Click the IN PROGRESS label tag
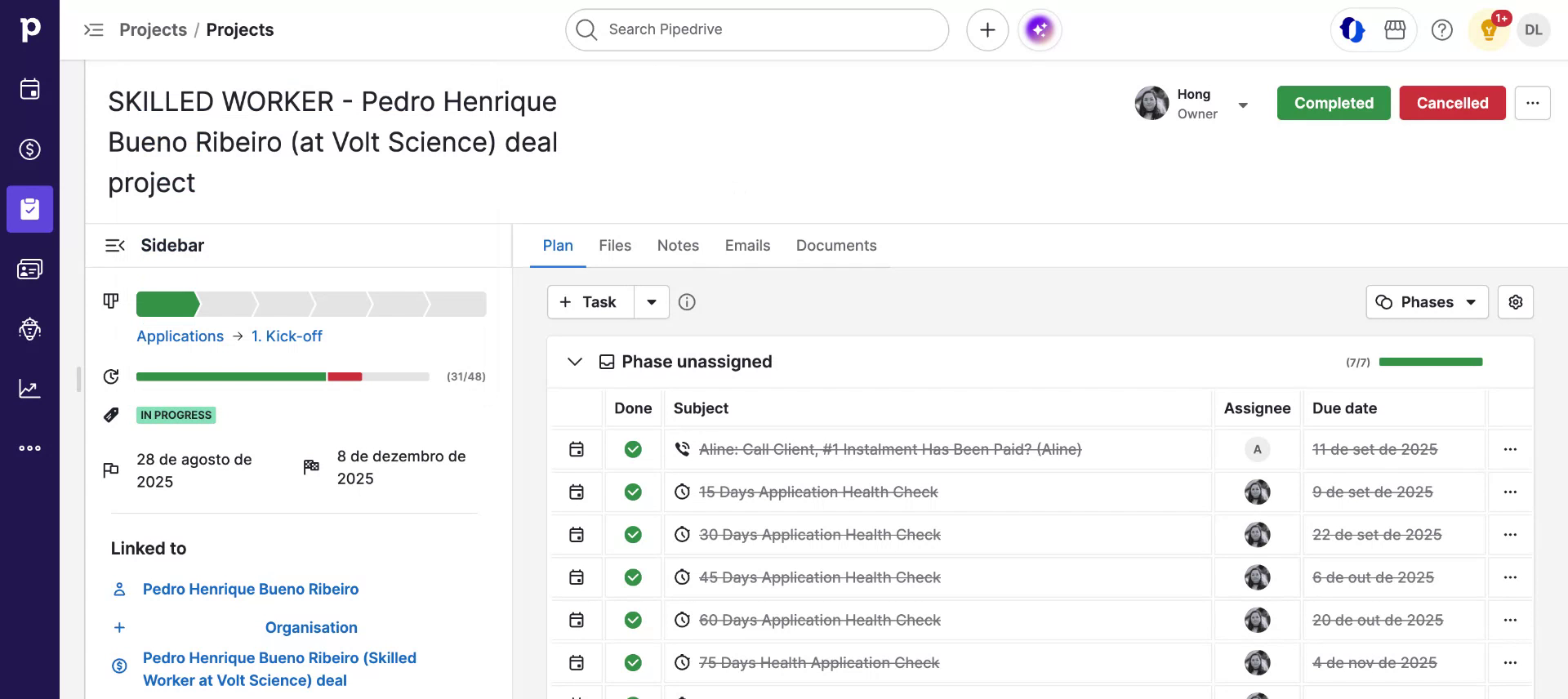Screen dimensions: 1568x699 pyautogui.click(x=176, y=415)
